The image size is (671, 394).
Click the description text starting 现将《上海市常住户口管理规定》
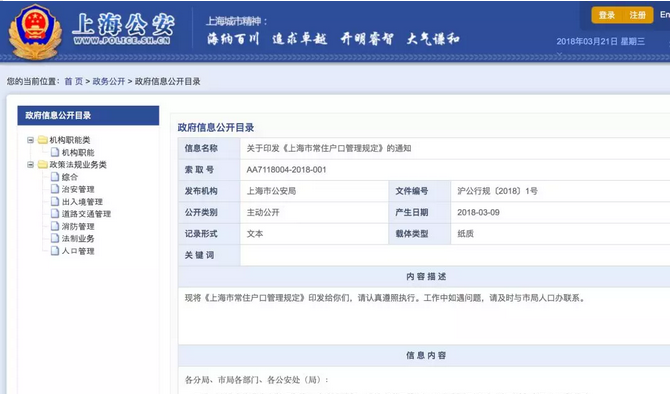tap(385, 298)
